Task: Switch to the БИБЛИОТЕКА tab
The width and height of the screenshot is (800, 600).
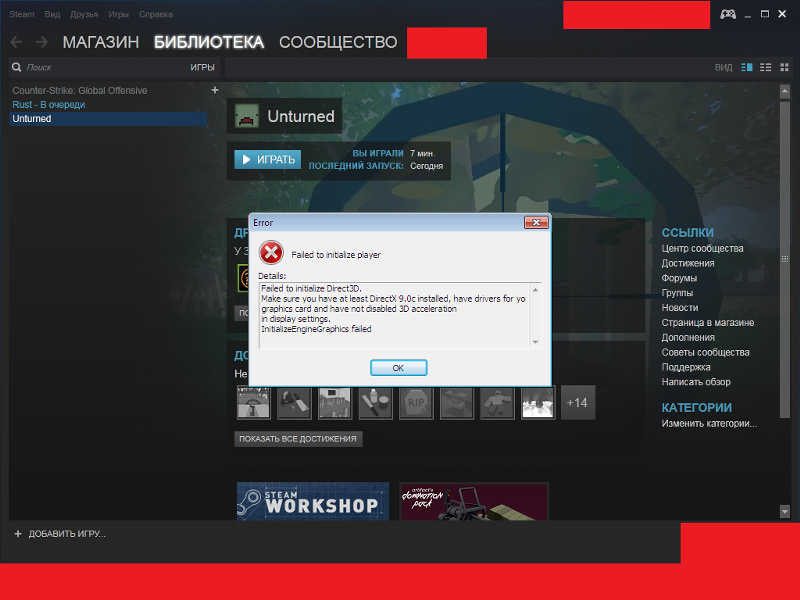Action: (x=209, y=42)
